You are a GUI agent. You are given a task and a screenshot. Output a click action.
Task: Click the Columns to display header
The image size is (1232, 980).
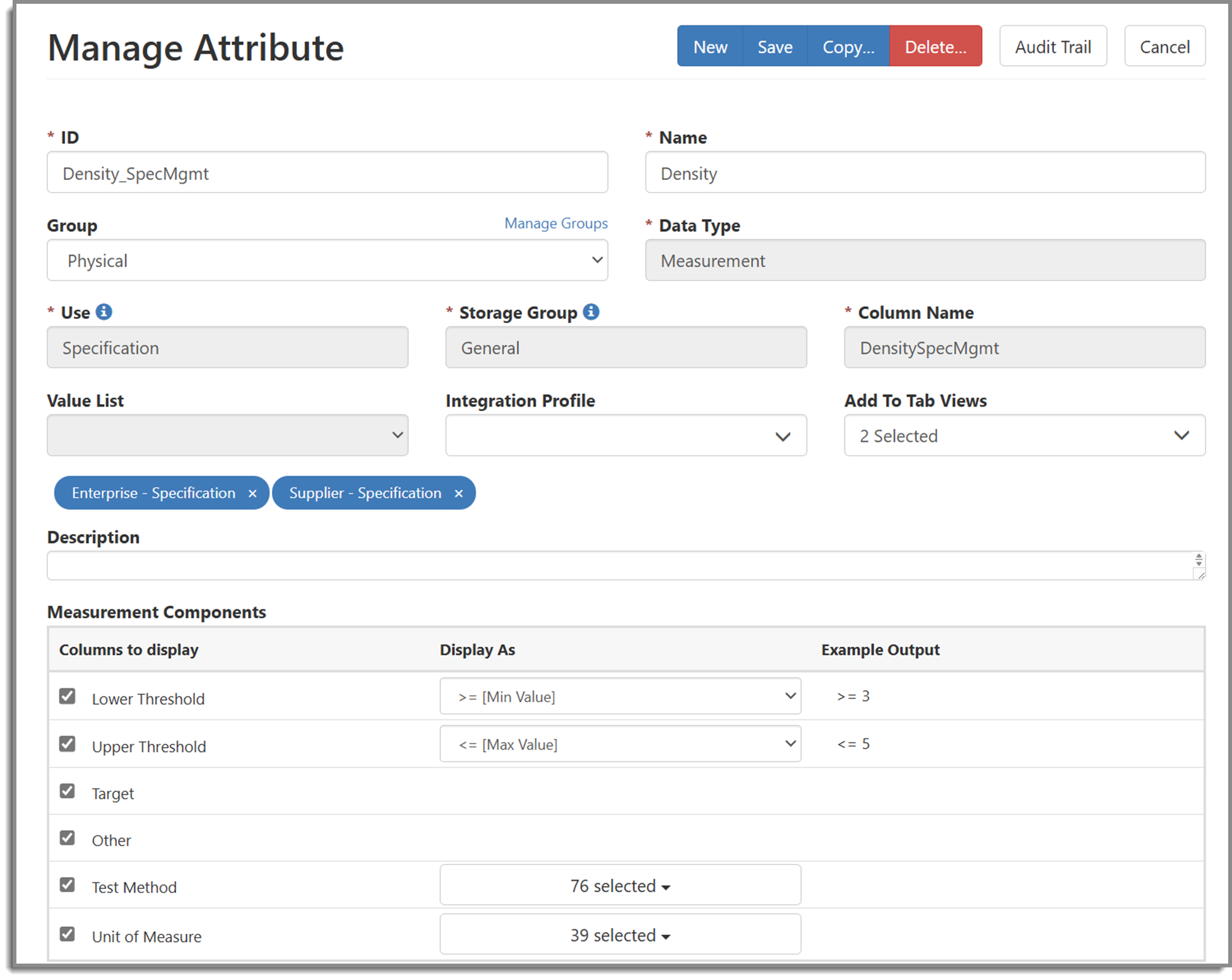[129, 650]
